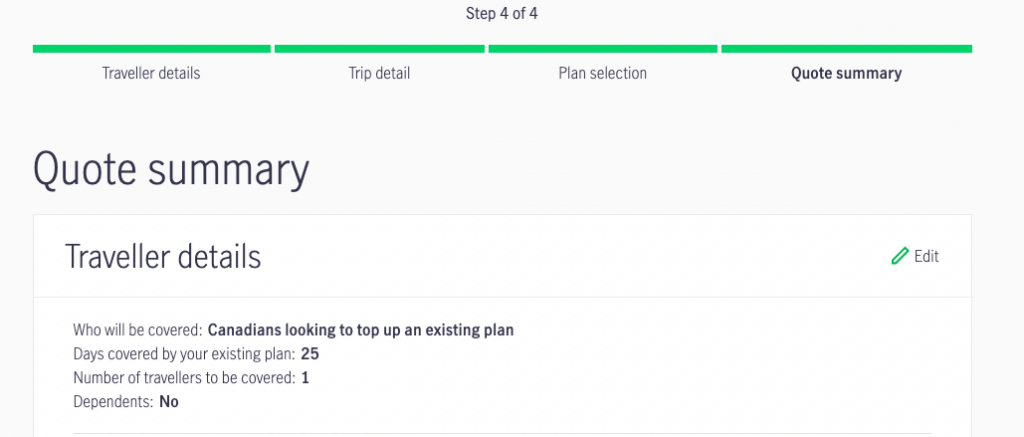Click the large Quote summary page heading
This screenshot has width=1024, height=437.
coord(171,170)
